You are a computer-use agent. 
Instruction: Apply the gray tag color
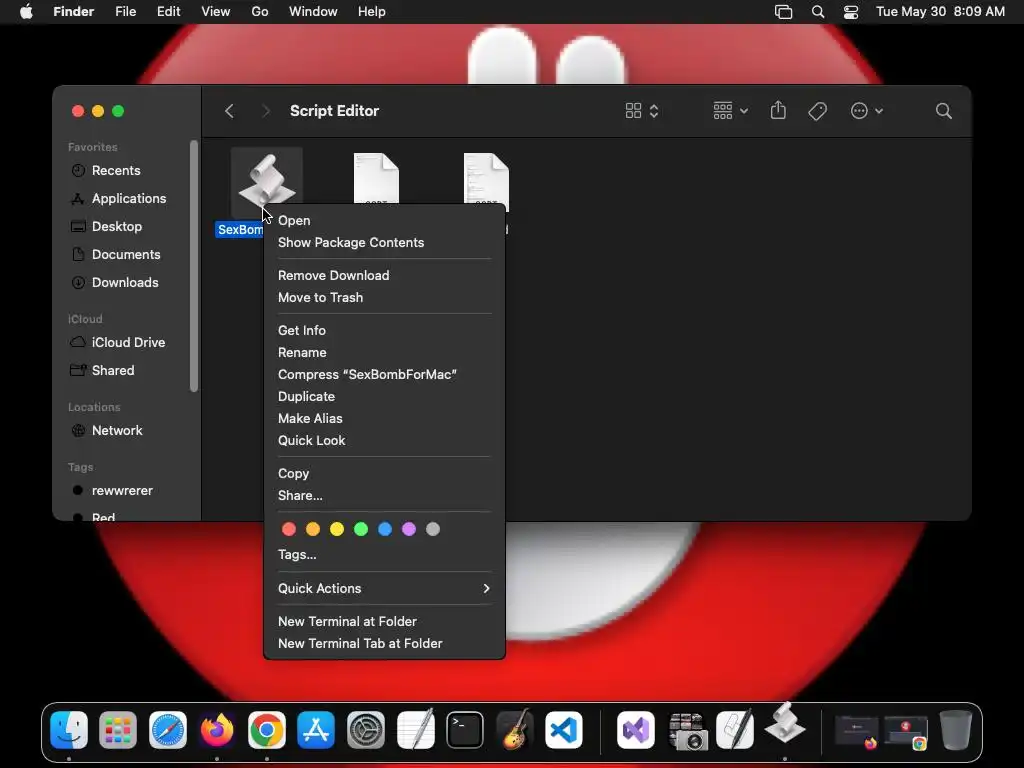433,529
